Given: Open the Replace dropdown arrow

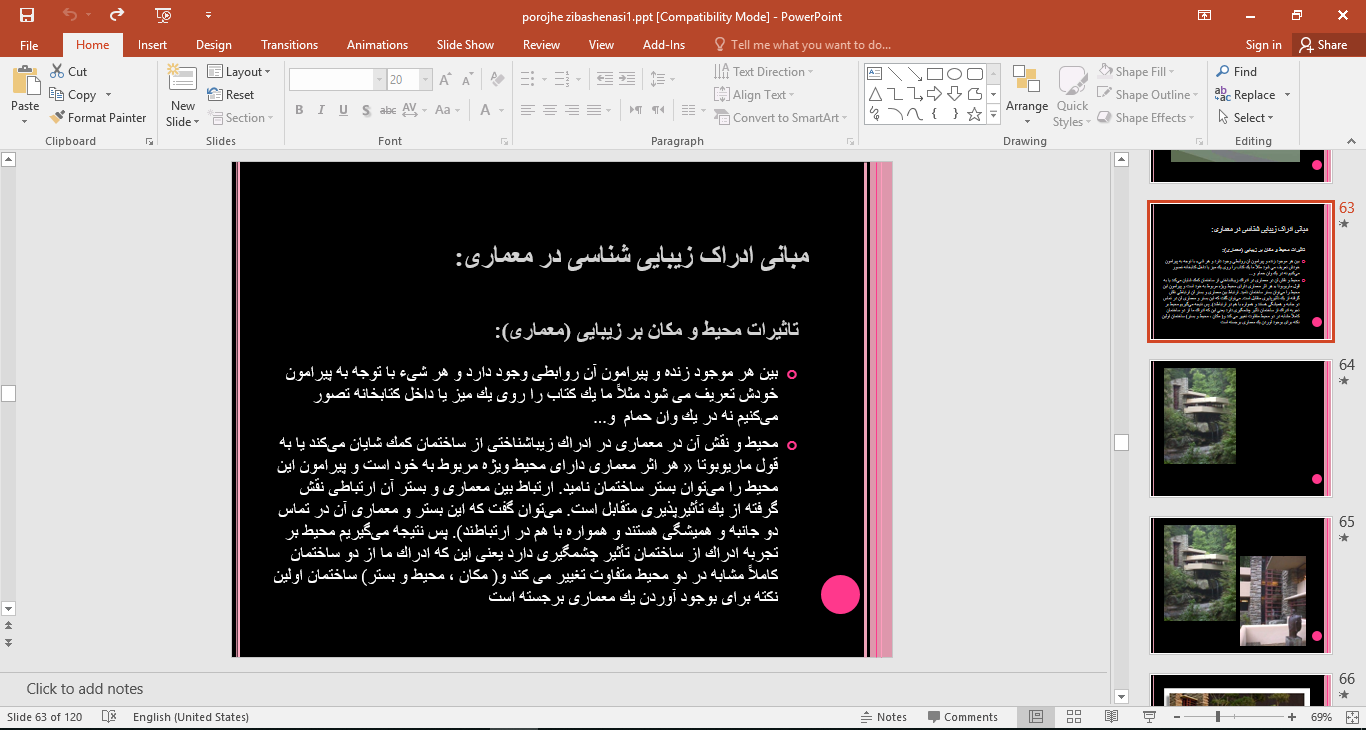Looking at the screenshot, I should click(1287, 95).
